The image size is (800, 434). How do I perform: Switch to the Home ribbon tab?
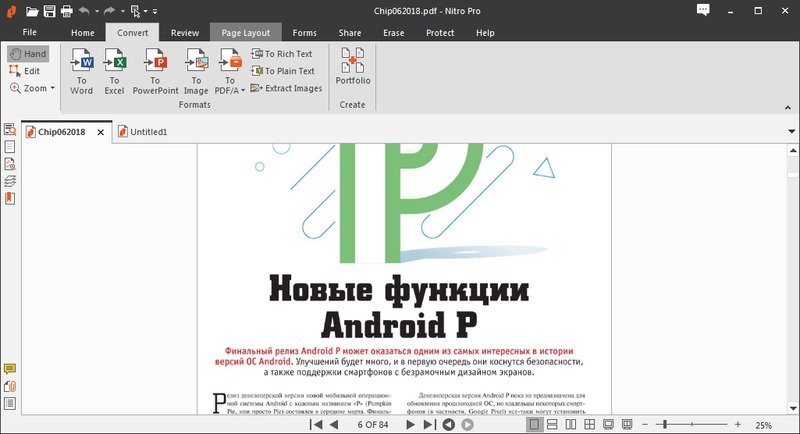83,33
